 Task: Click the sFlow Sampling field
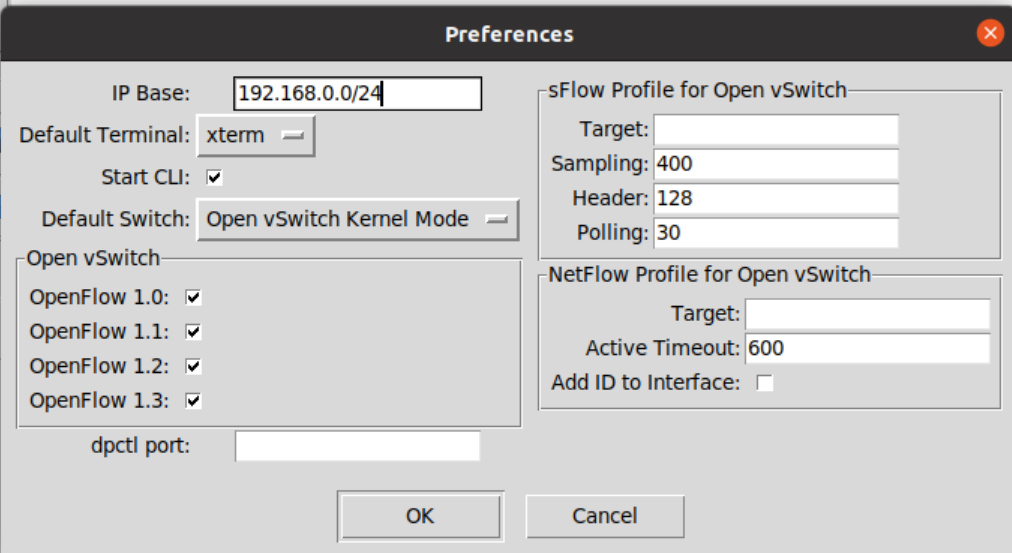(776, 164)
